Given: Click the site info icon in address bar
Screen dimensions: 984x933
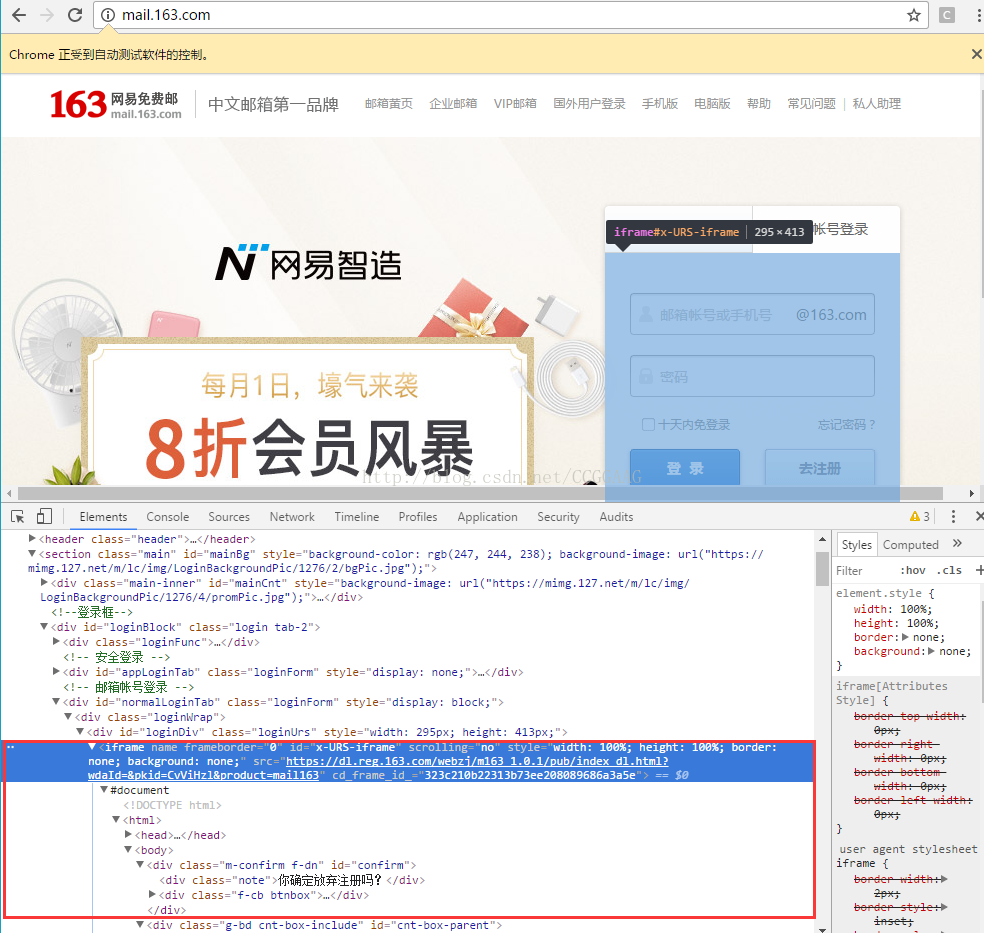Looking at the screenshot, I should [x=108, y=15].
